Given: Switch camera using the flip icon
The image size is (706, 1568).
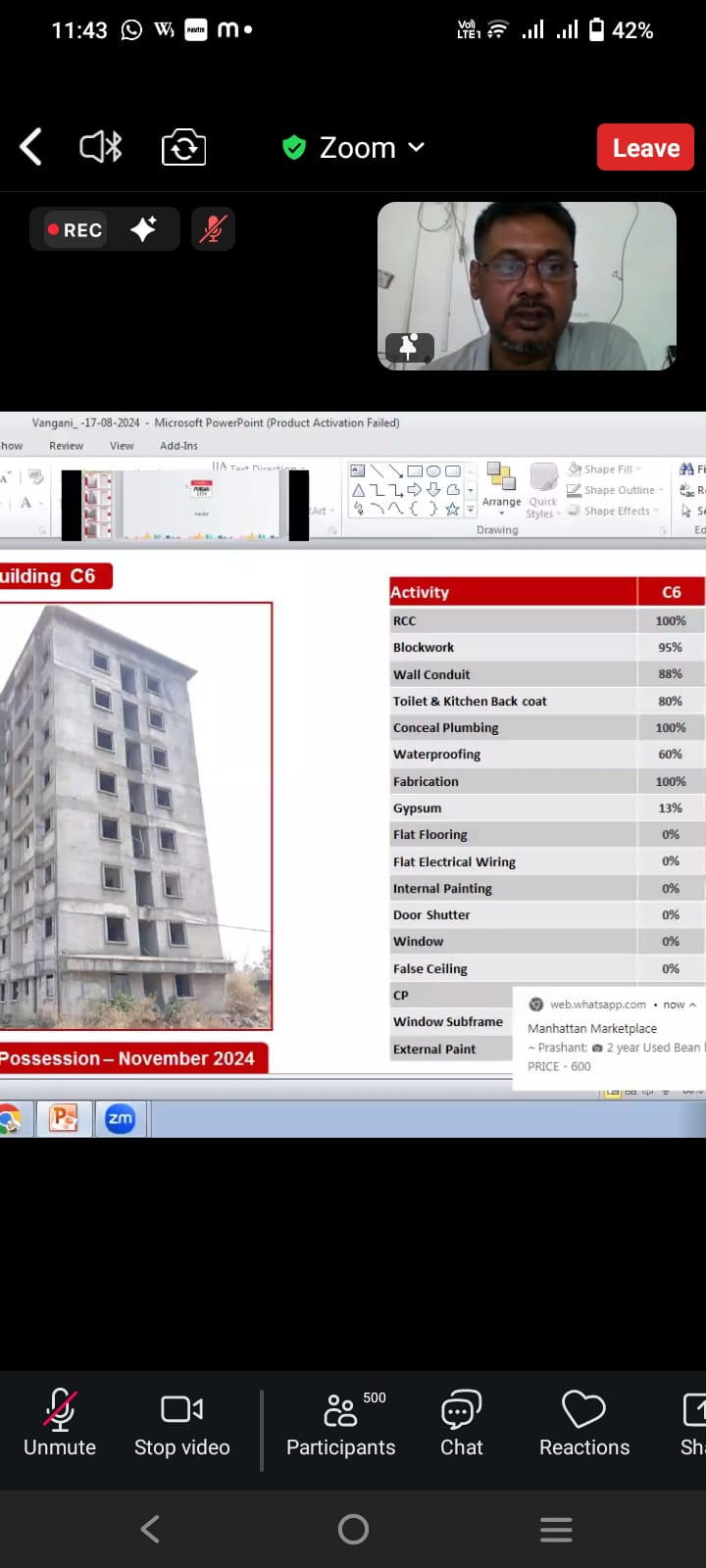Looking at the screenshot, I should tap(183, 148).
